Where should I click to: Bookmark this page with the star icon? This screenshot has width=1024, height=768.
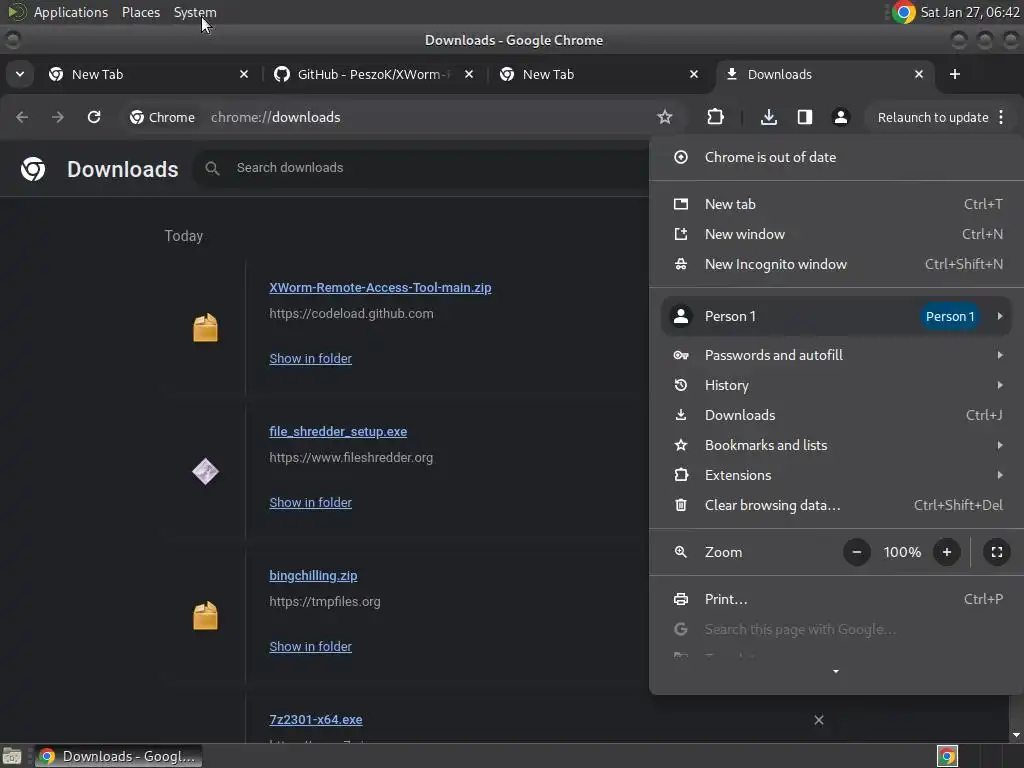[665, 117]
